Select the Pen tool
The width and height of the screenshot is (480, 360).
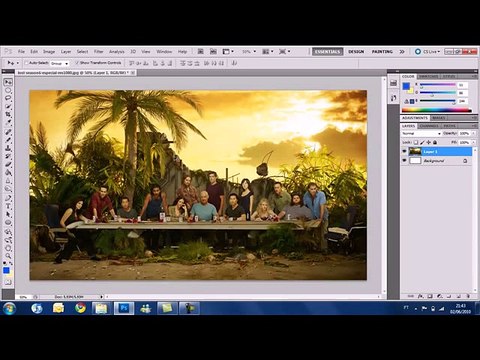[x=8, y=198]
